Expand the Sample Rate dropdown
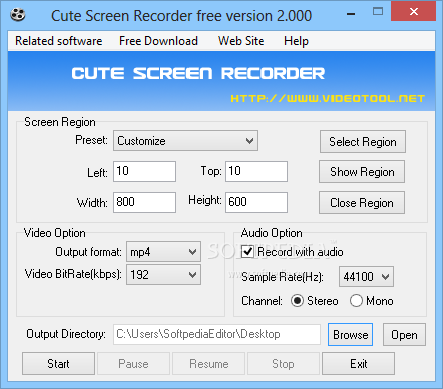The width and height of the screenshot is (443, 389). coord(366,276)
